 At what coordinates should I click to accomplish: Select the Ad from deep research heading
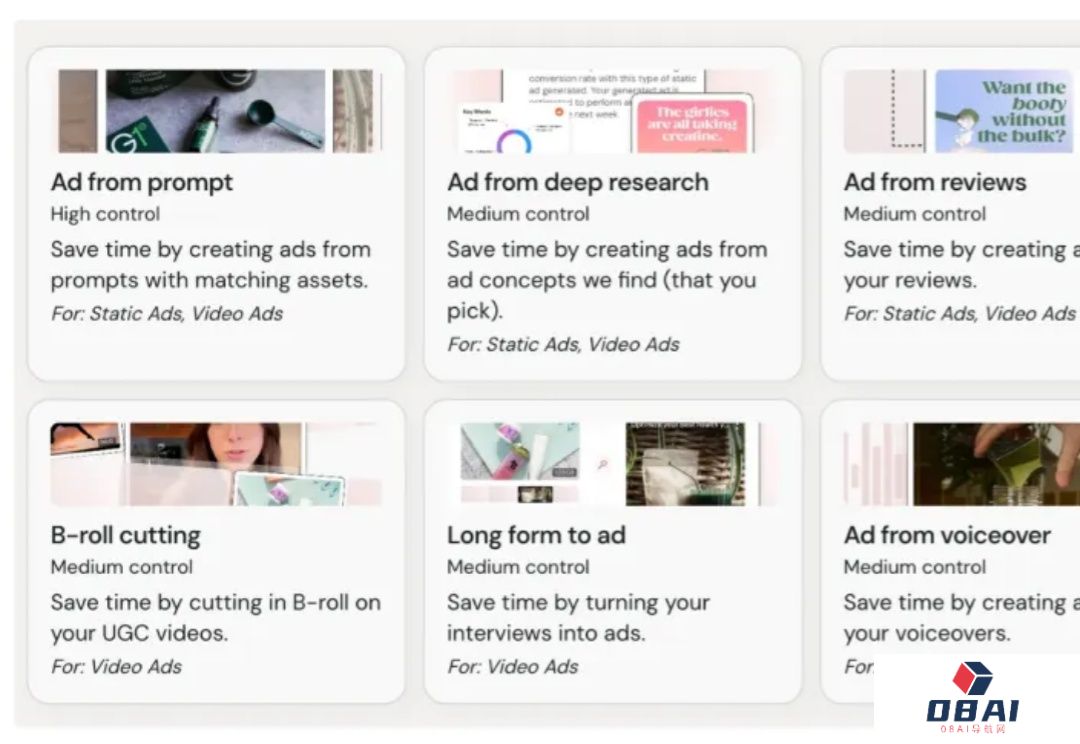(x=578, y=182)
